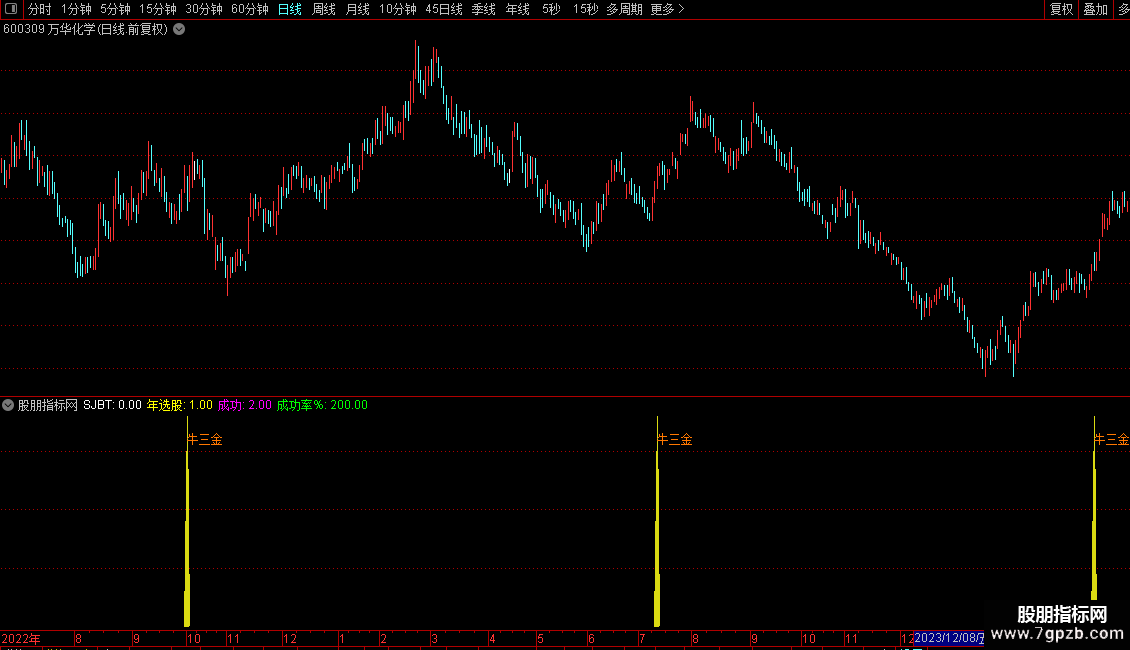Click the middle 牛三金 signal label near July
The width and height of the screenshot is (1130, 650).
click(x=675, y=439)
